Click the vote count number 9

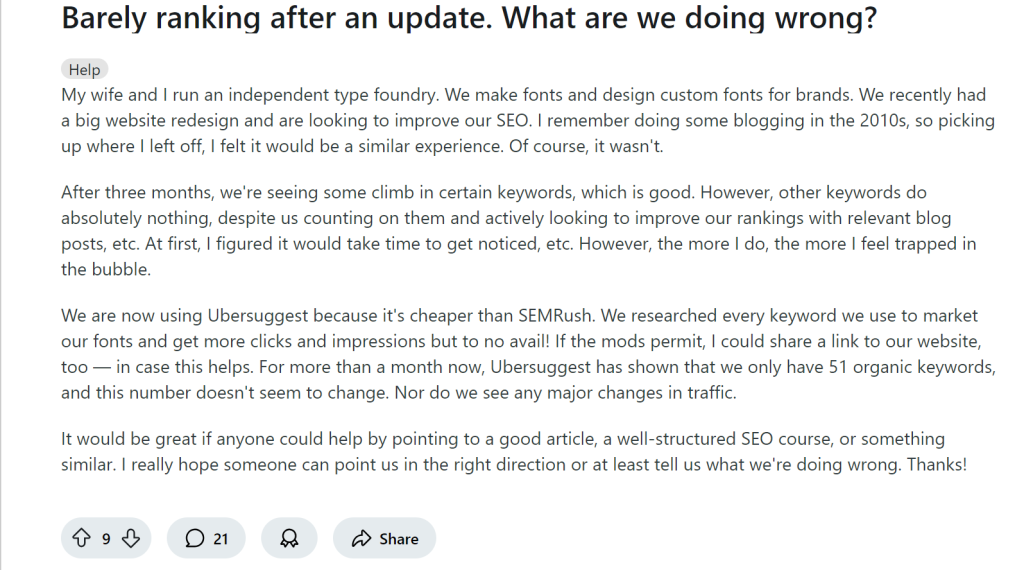pyautogui.click(x=106, y=539)
